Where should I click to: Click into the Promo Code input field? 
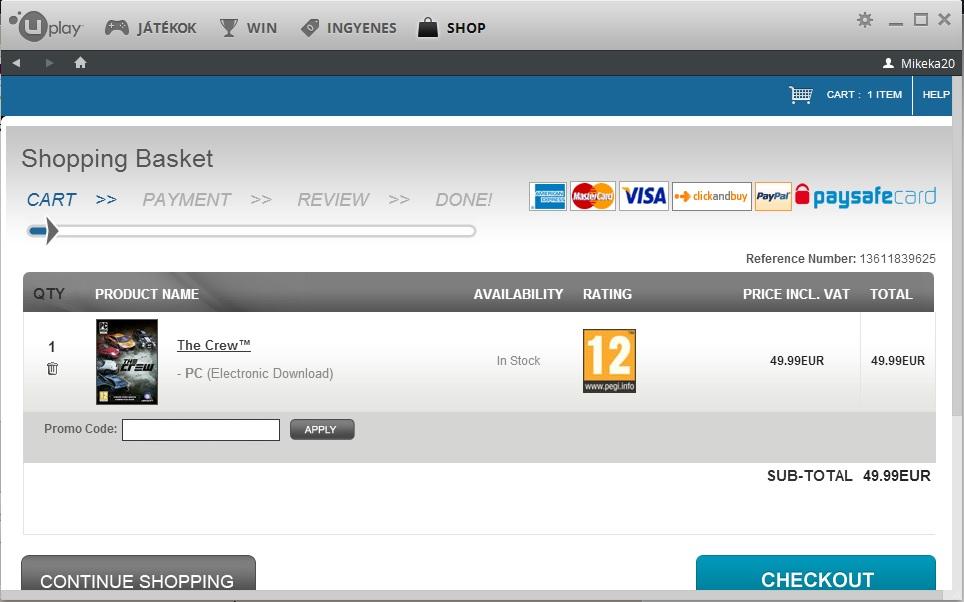(201, 430)
